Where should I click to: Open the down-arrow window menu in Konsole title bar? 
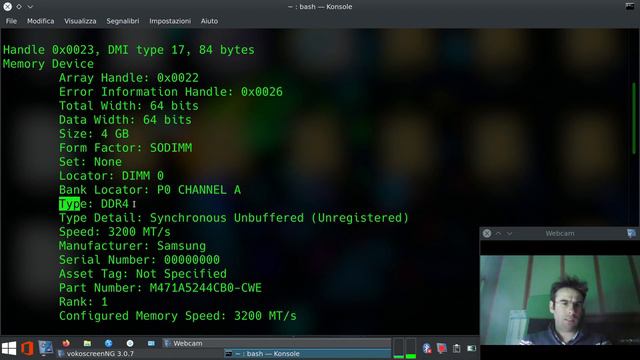(30, 7)
